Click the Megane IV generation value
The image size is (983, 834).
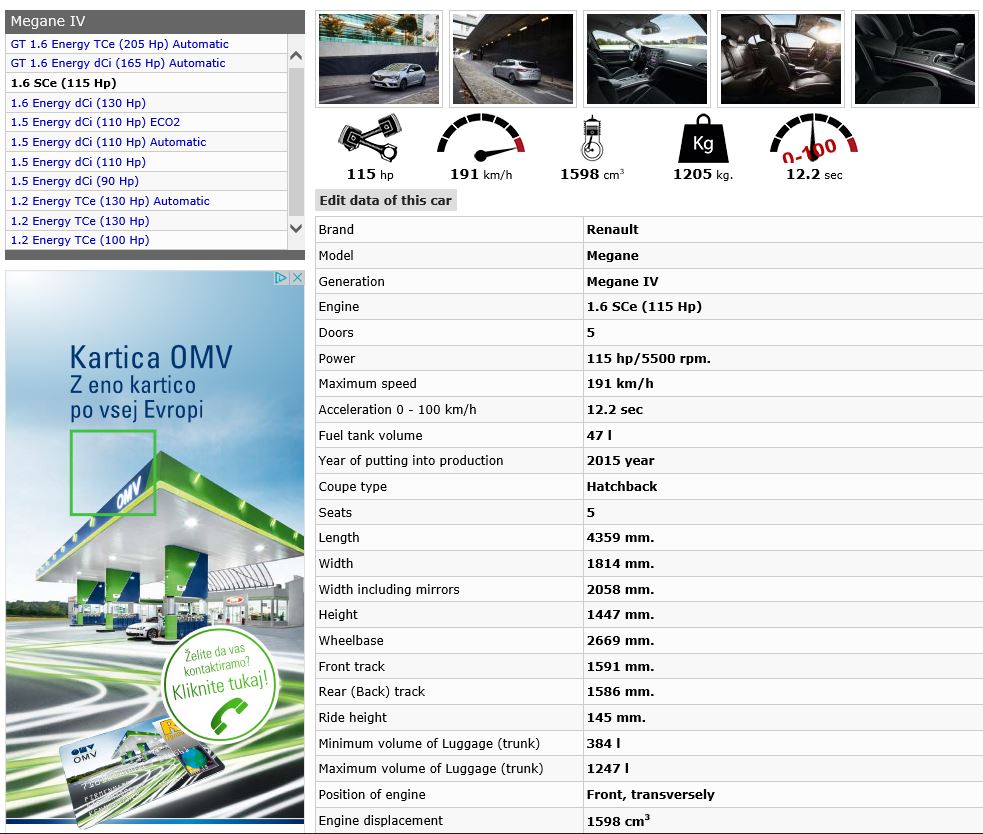(x=623, y=282)
